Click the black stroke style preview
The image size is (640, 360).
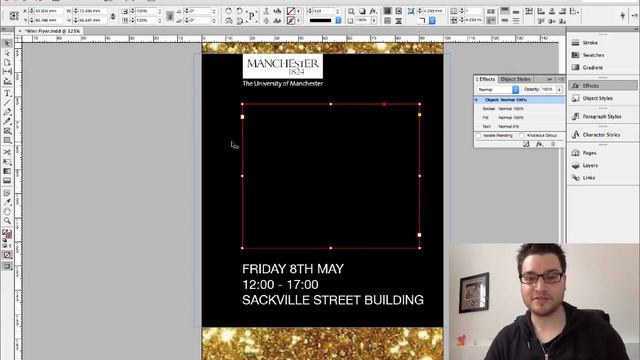(x=321, y=20)
